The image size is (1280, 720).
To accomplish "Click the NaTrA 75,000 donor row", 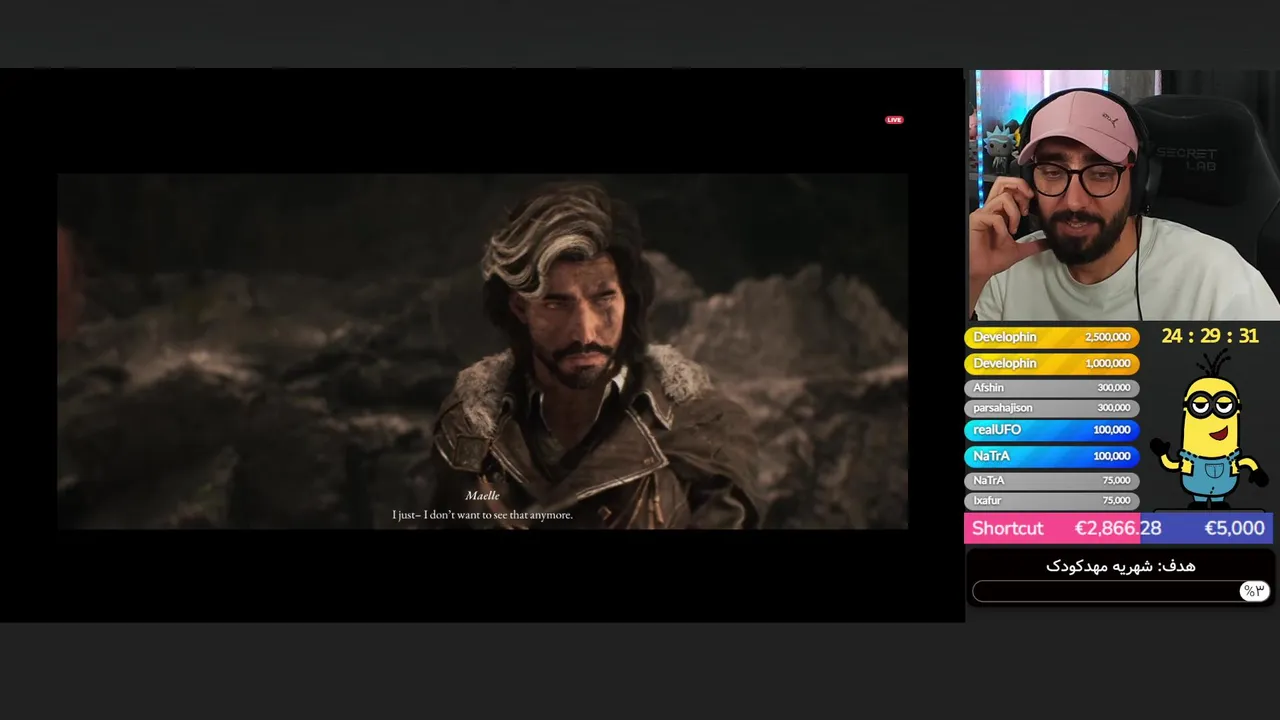I will tap(1051, 481).
